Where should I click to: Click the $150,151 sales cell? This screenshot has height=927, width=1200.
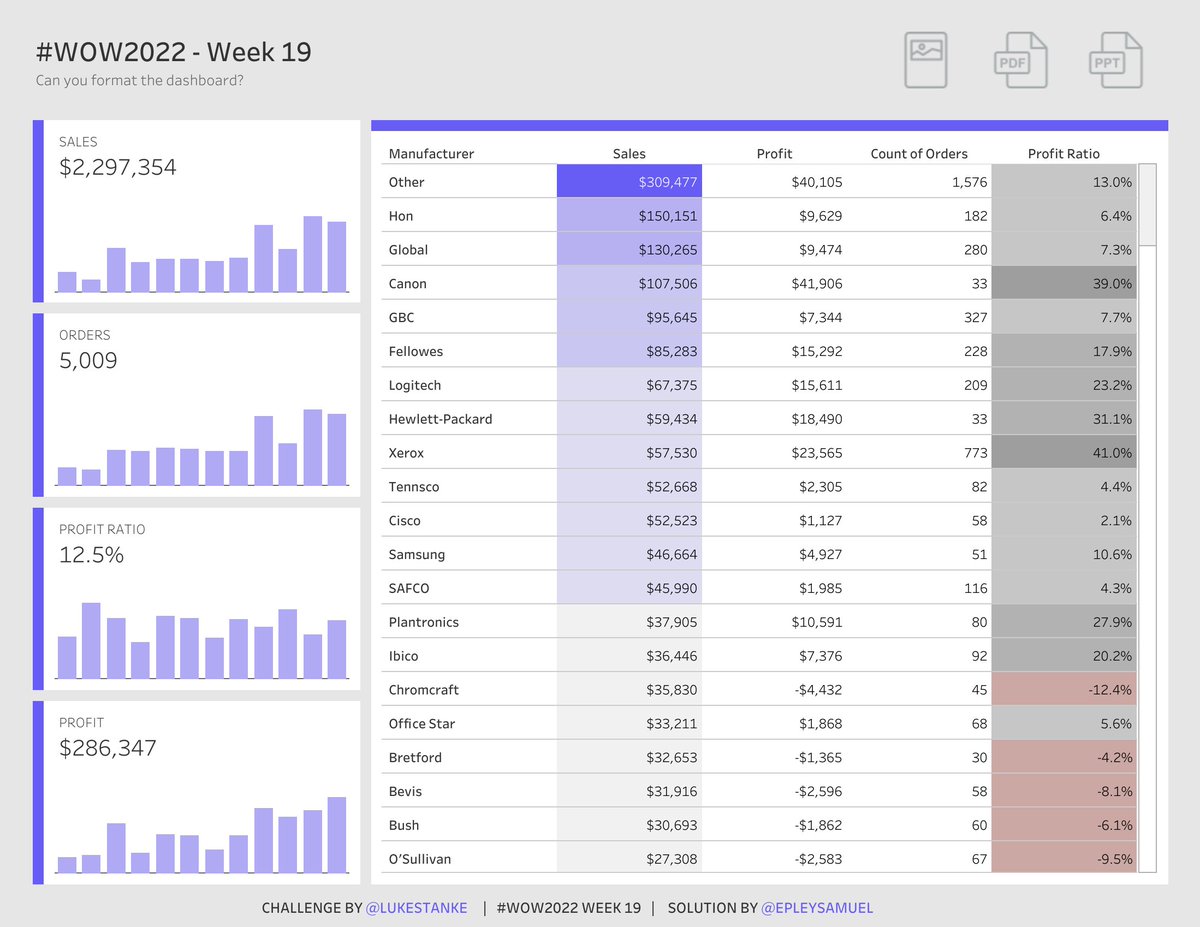tap(629, 216)
